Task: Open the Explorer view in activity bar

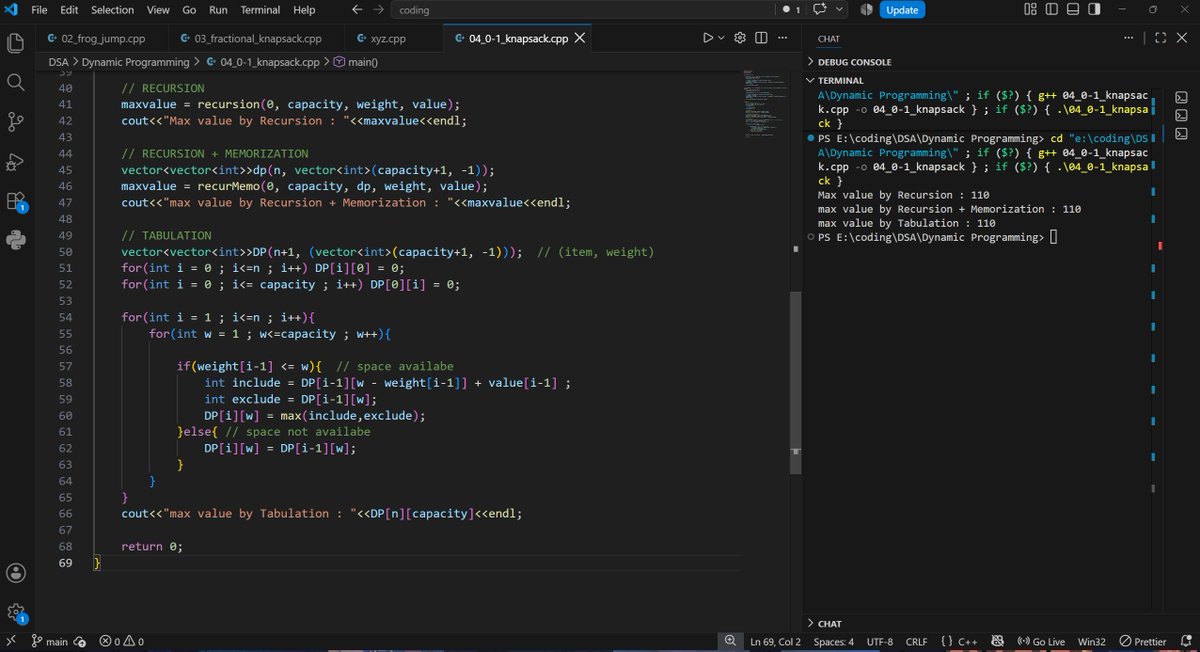Action: [15, 43]
